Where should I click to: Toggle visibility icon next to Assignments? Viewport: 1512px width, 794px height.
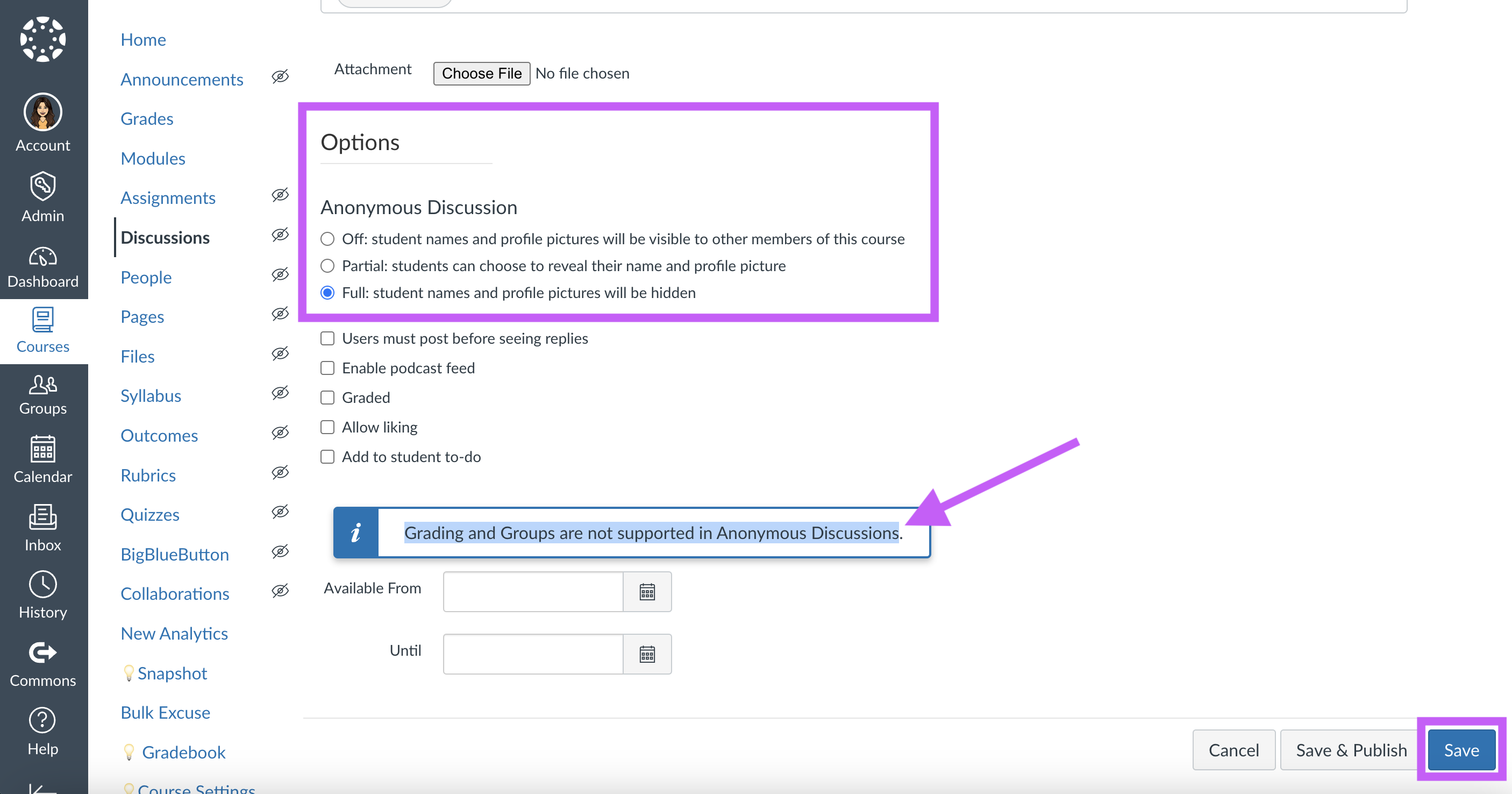pyautogui.click(x=280, y=196)
